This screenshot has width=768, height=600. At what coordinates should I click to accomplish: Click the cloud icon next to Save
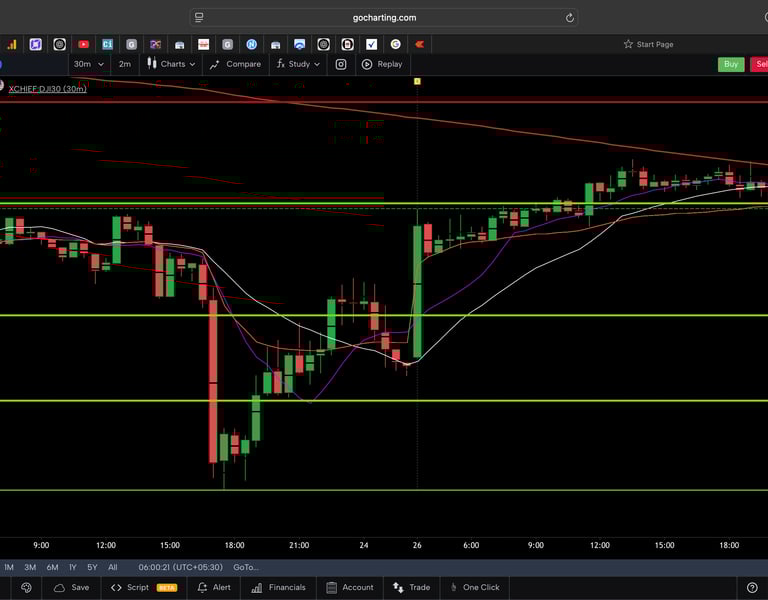(59, 587)
